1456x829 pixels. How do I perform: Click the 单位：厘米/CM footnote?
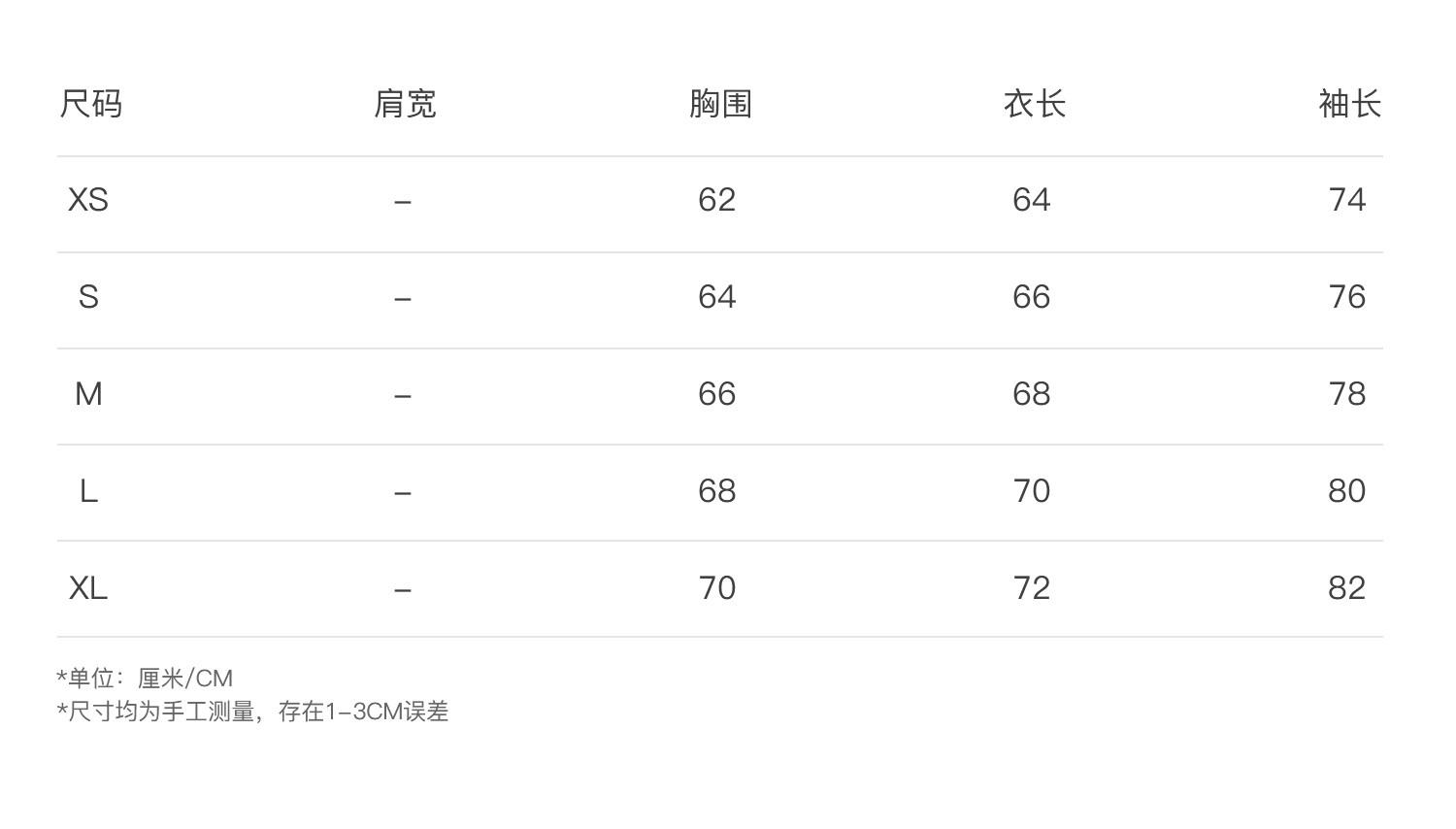pos(146,678)
